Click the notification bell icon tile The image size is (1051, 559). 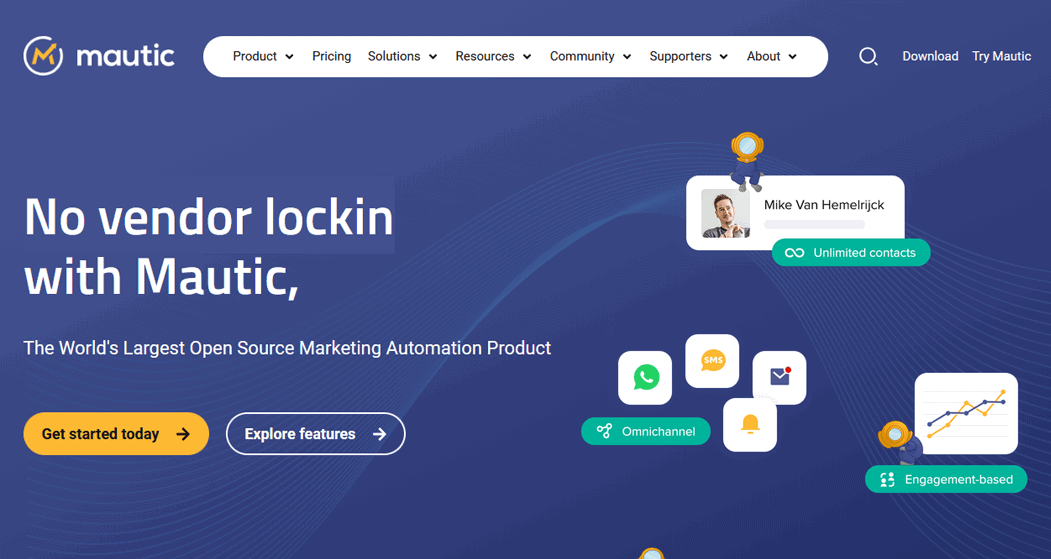[750, 424]
